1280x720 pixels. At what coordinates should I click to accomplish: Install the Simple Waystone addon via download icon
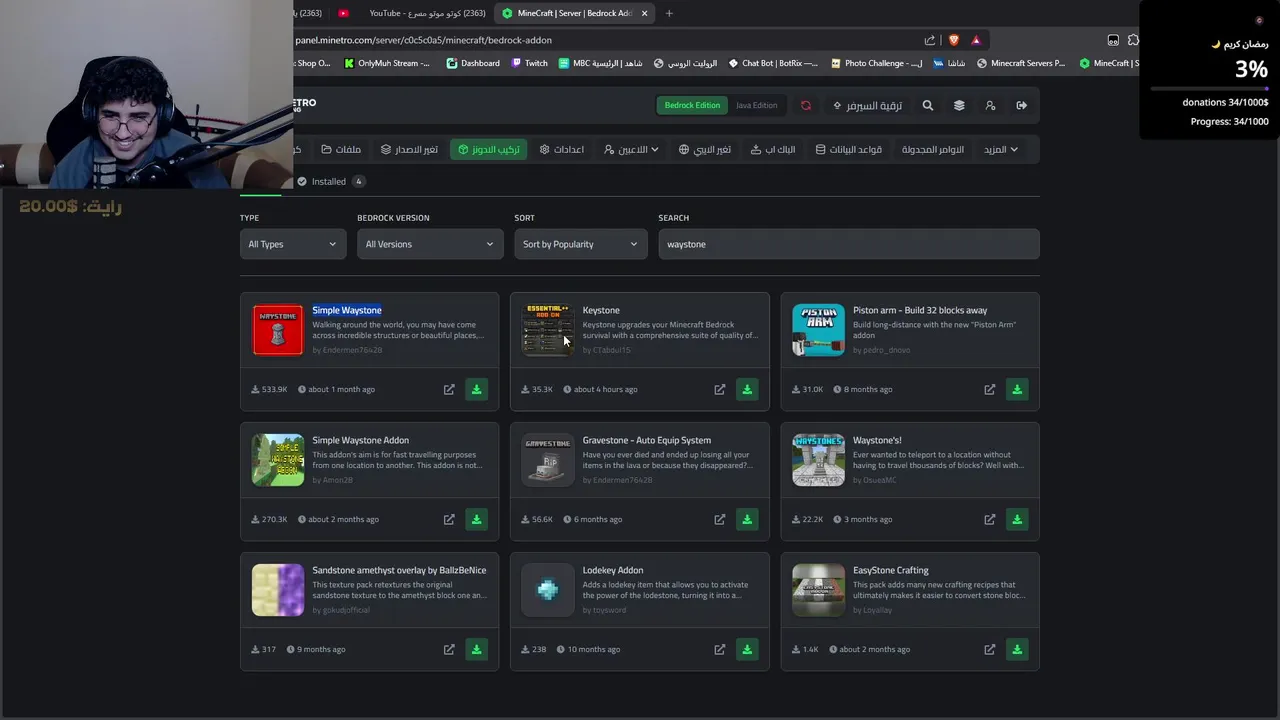(x=476, y=389)
